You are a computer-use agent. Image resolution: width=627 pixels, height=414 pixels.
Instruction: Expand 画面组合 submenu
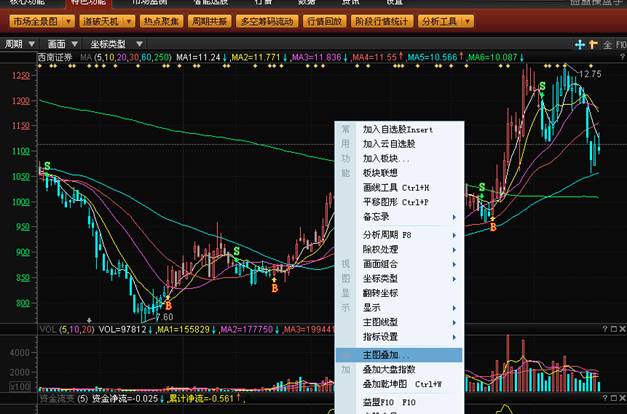454,264
